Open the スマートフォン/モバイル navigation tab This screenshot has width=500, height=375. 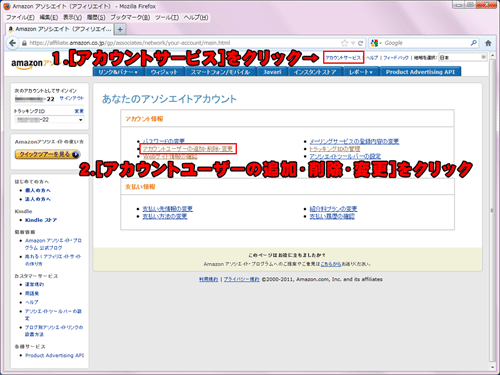point(220,72)
